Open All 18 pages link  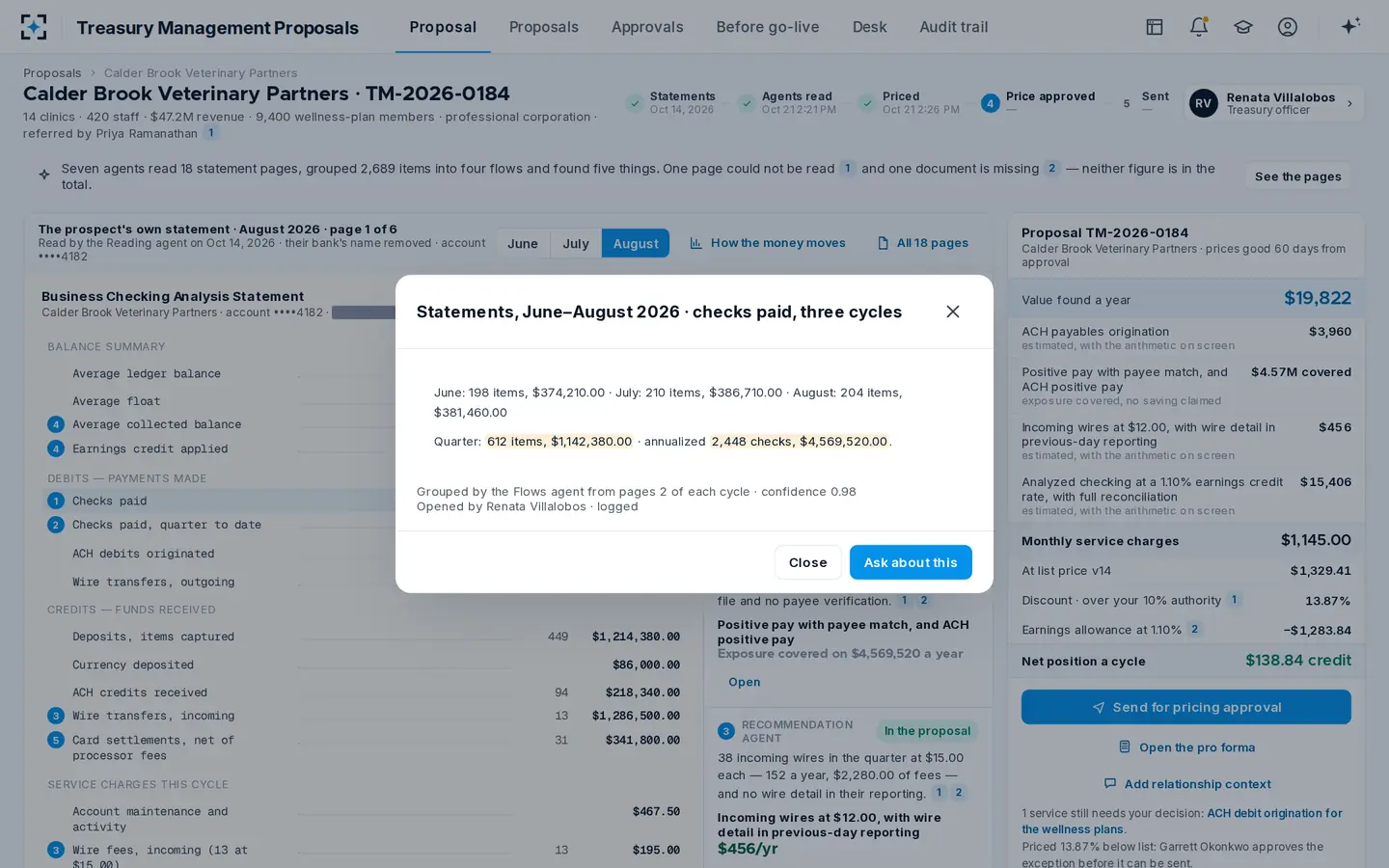coord(923,243)
